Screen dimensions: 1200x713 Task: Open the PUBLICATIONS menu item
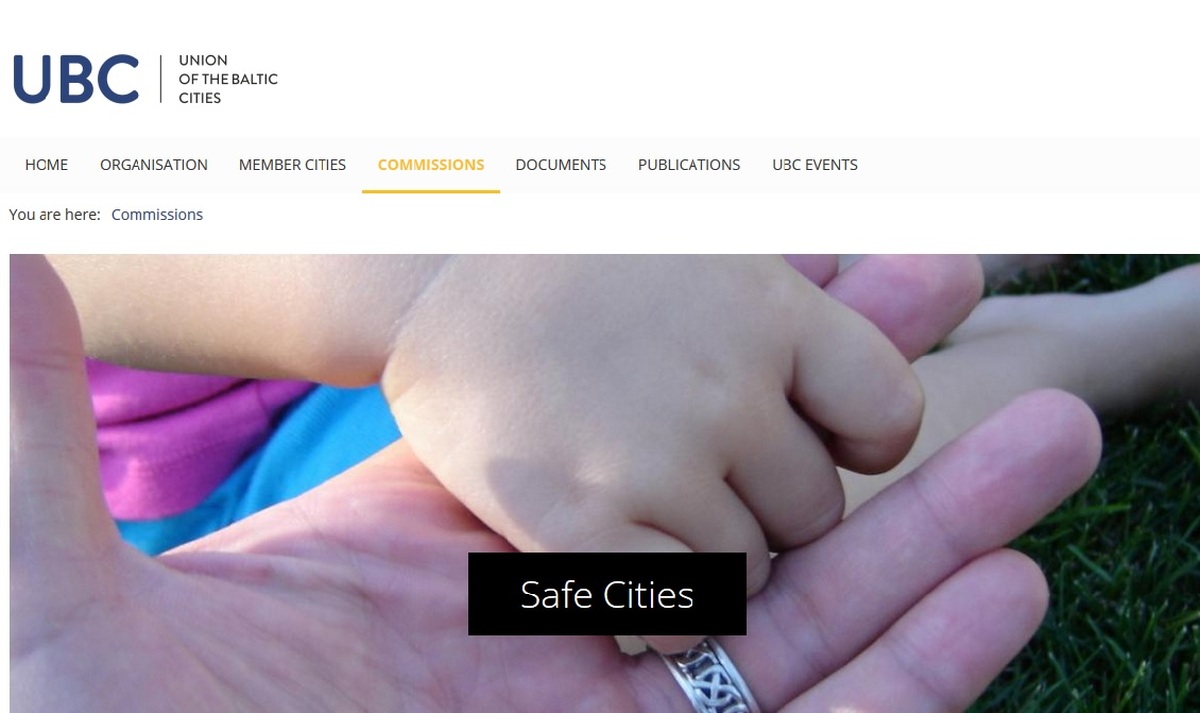[x=689, y=165]
